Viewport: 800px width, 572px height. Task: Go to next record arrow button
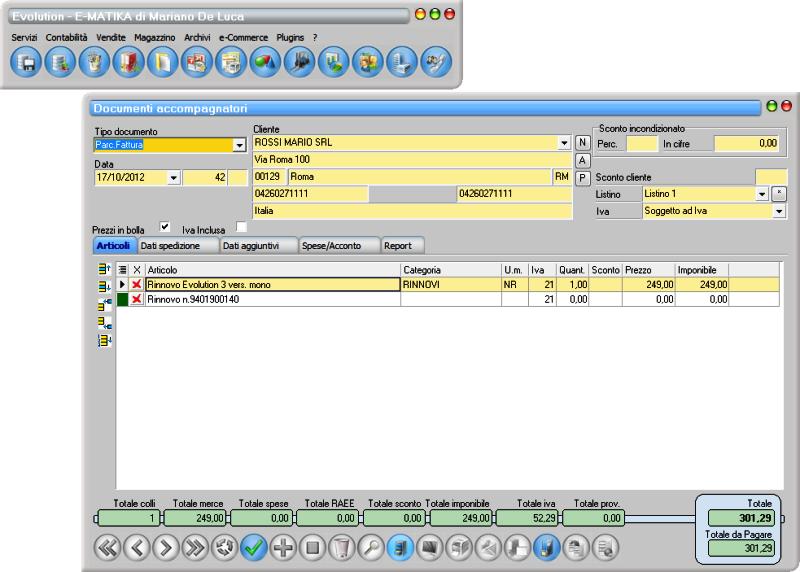pos(166,548)
